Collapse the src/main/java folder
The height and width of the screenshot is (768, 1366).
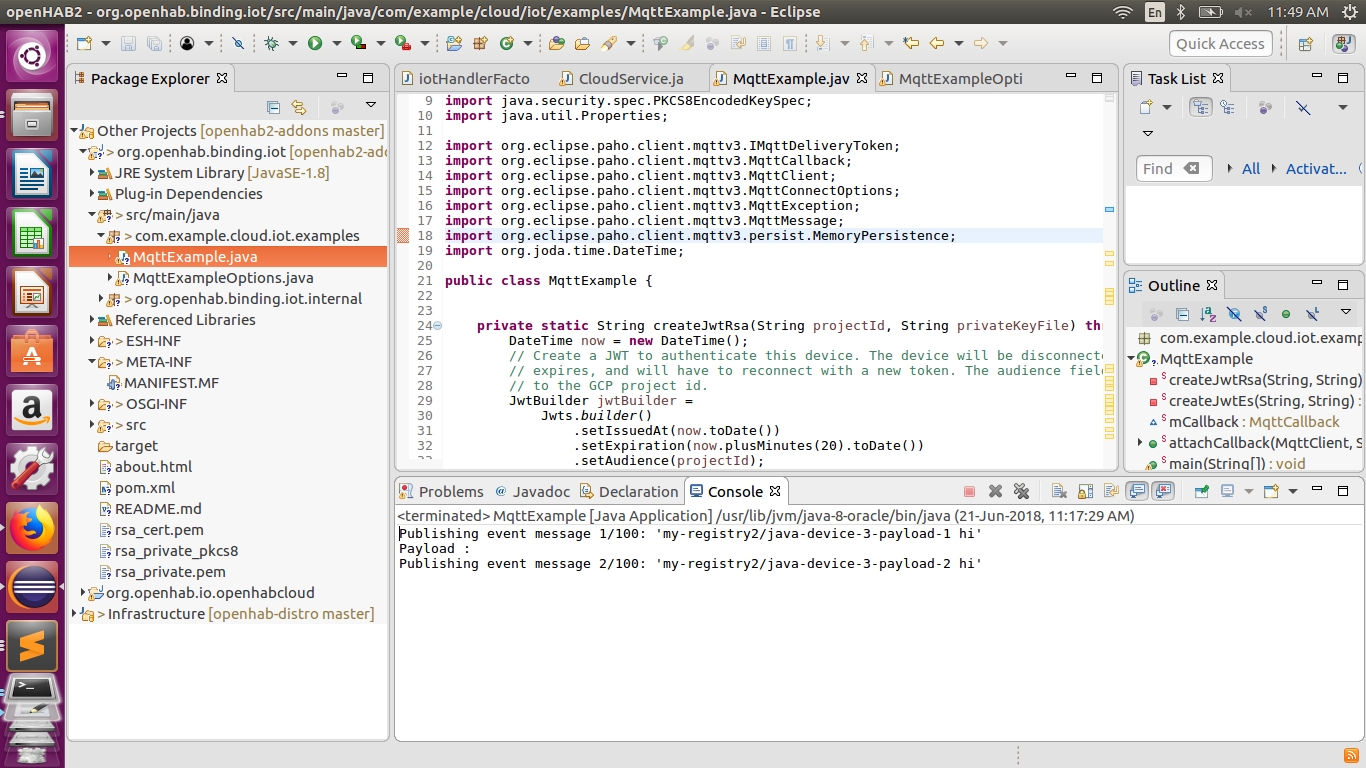pos(92,215)
